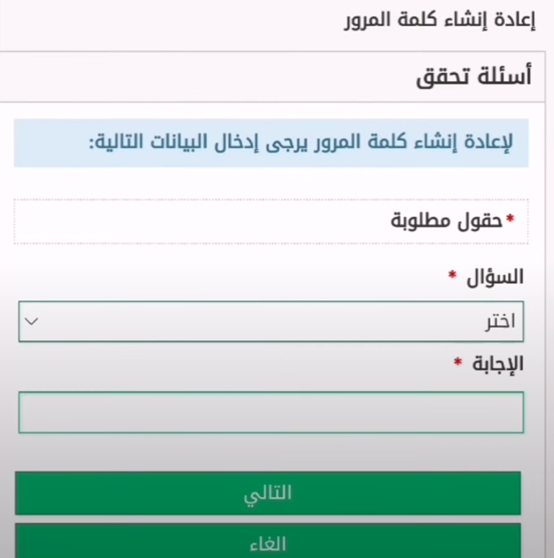The height and width of the screenshot is (558, 554).
Task: Click the السؤال field label
Action: pyautogui.click(x=495, y=277)
